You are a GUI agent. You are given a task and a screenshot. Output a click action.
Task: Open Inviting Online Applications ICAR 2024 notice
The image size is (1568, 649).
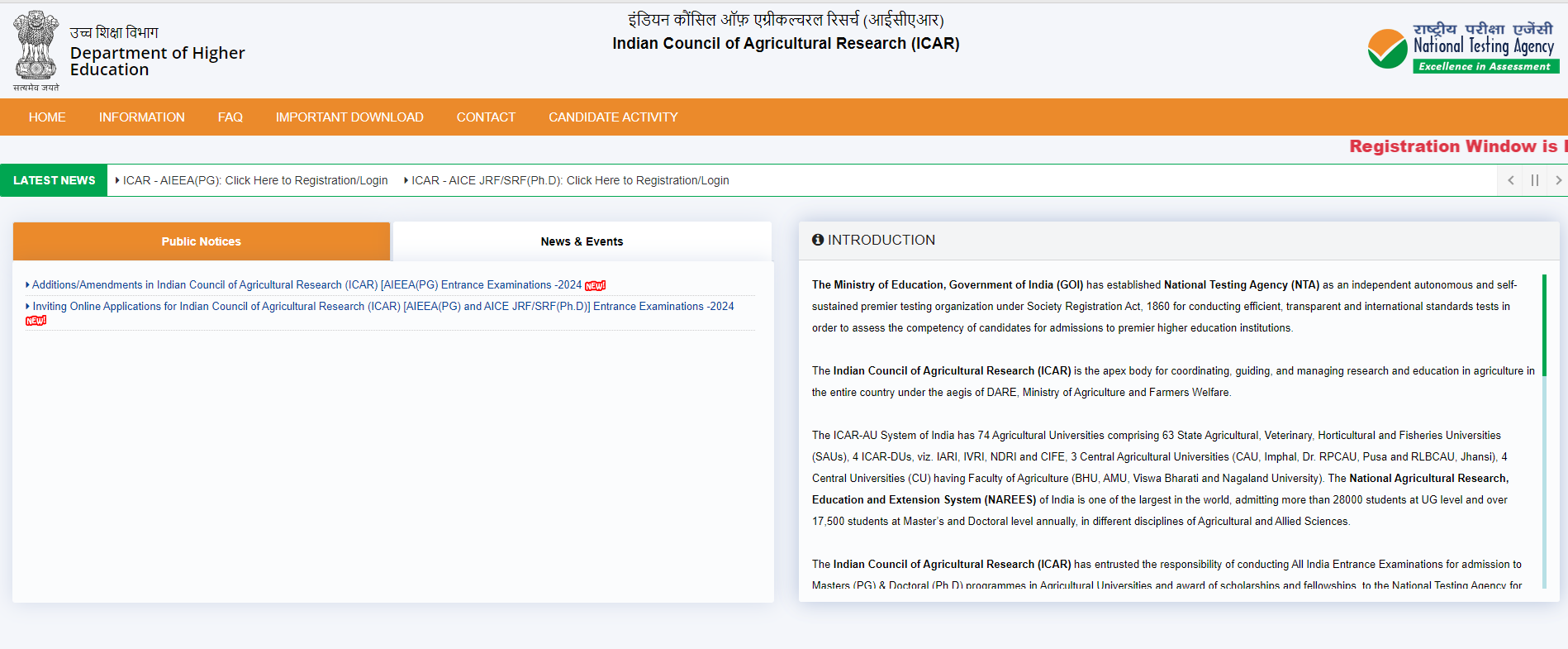(x=383, y=307)
